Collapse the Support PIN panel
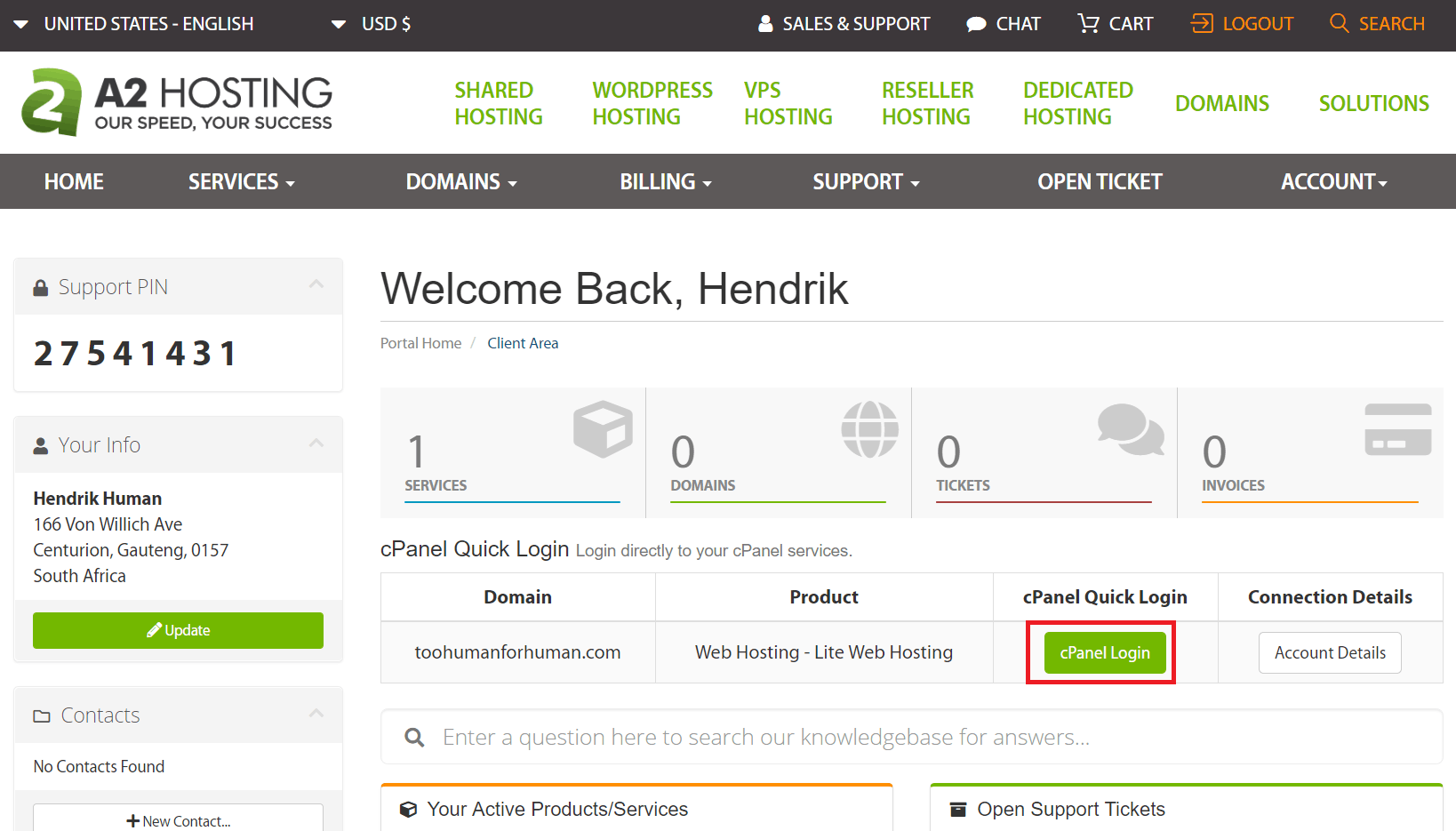Viewport: 1456px width, 831px height. [x=316, y=285]
